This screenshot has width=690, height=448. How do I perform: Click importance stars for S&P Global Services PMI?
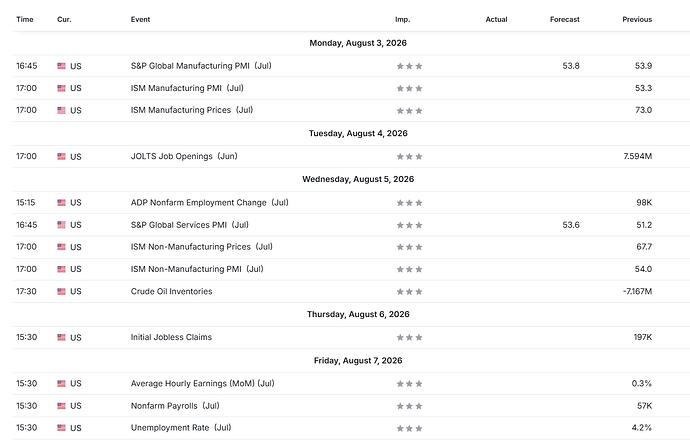(409, 225)
